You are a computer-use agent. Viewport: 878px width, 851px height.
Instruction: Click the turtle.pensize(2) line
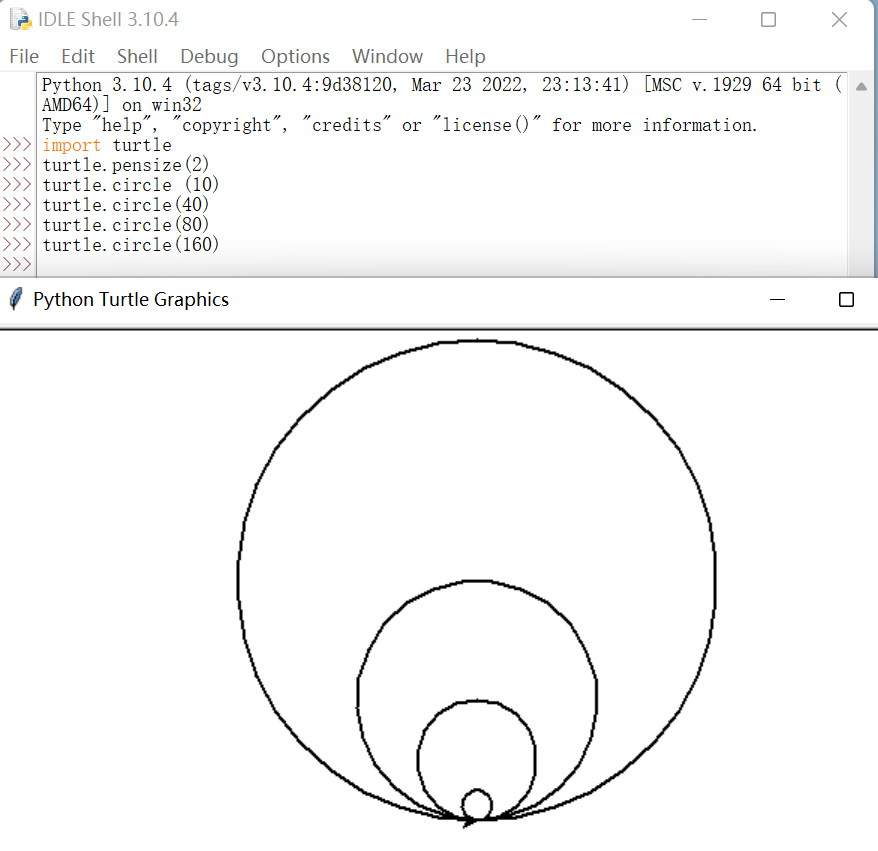pyautogui.click(x=124, y=164)
